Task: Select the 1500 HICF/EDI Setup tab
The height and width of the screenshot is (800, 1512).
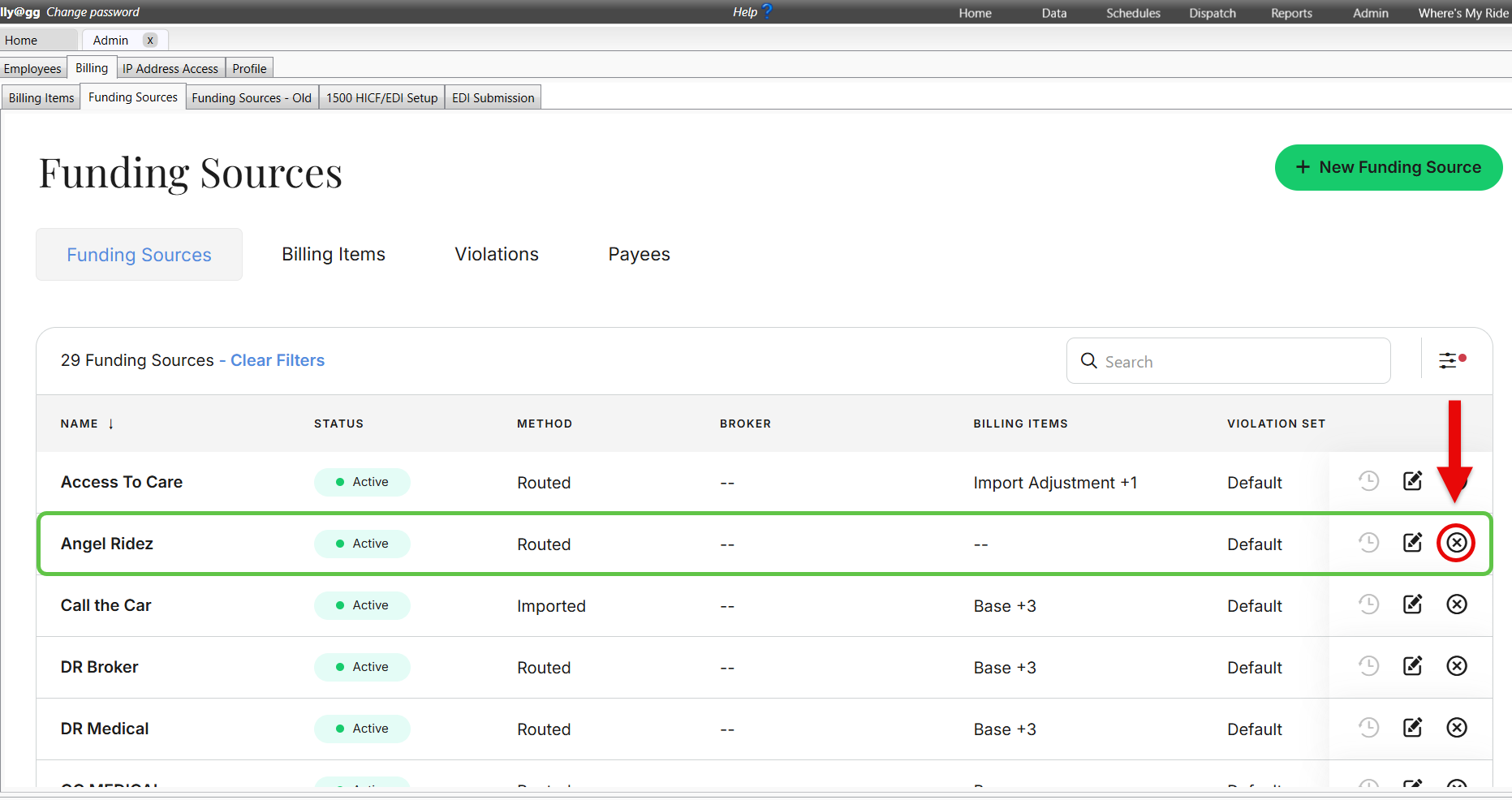Action: pyautogui.click(x=381, y=98)
